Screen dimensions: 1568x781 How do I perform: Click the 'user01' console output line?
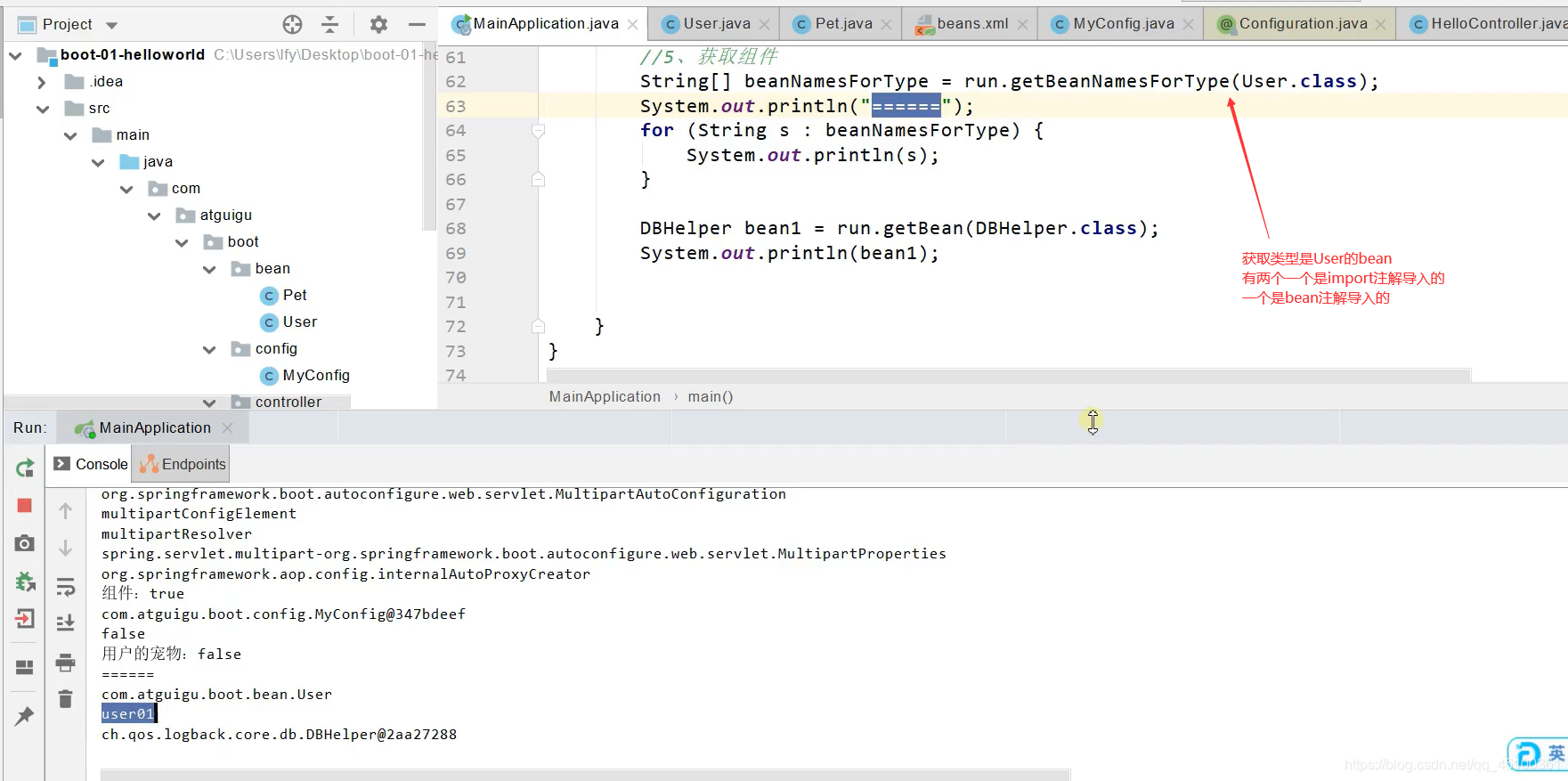(128, 714)
